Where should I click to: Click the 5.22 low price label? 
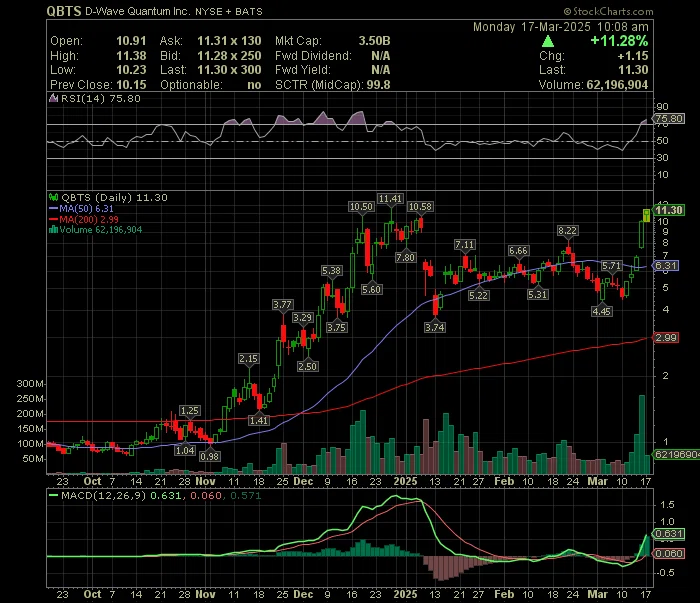pyautogui.click(x=479, y=295)
